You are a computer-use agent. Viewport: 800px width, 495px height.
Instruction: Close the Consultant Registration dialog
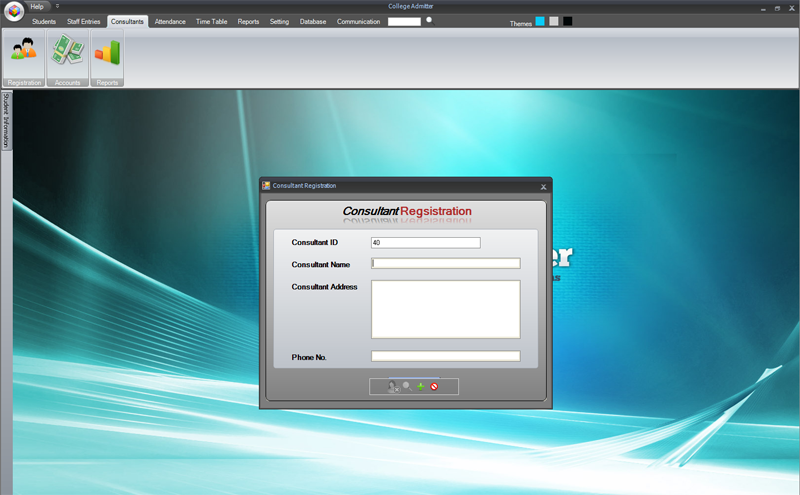click(543, 187)
